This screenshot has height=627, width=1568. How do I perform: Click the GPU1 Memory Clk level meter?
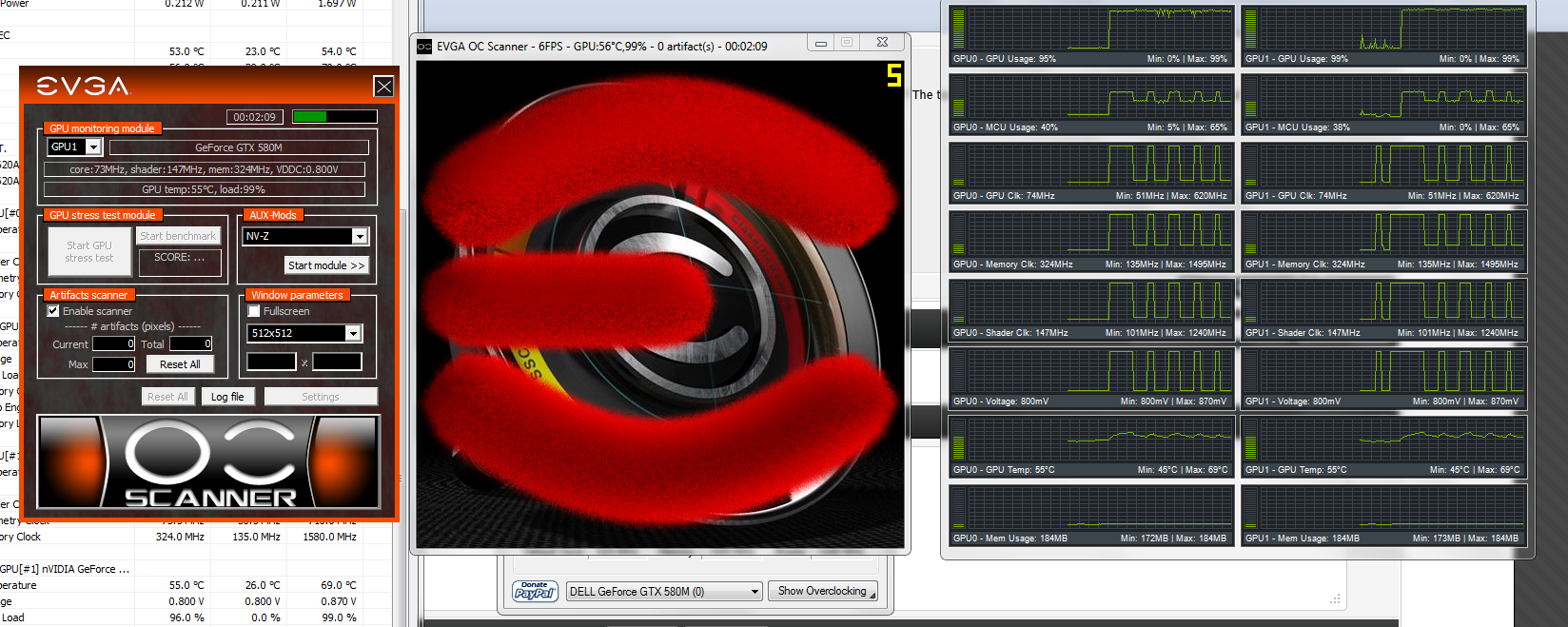coord(1250,234)
